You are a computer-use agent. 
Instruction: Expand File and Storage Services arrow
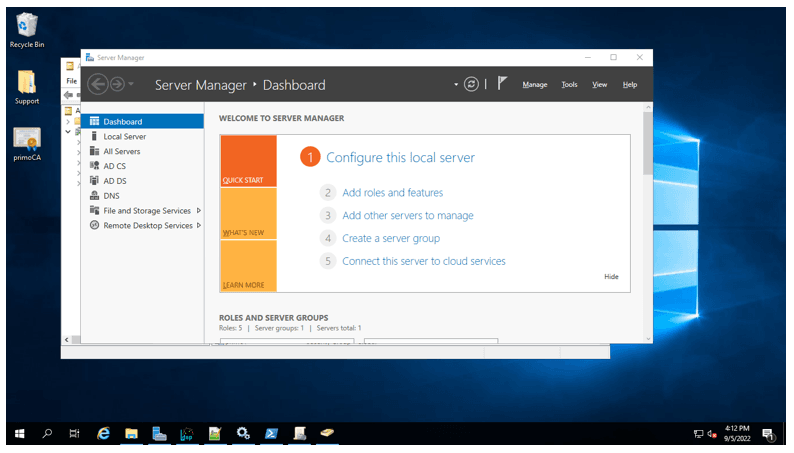pos(199,211)
